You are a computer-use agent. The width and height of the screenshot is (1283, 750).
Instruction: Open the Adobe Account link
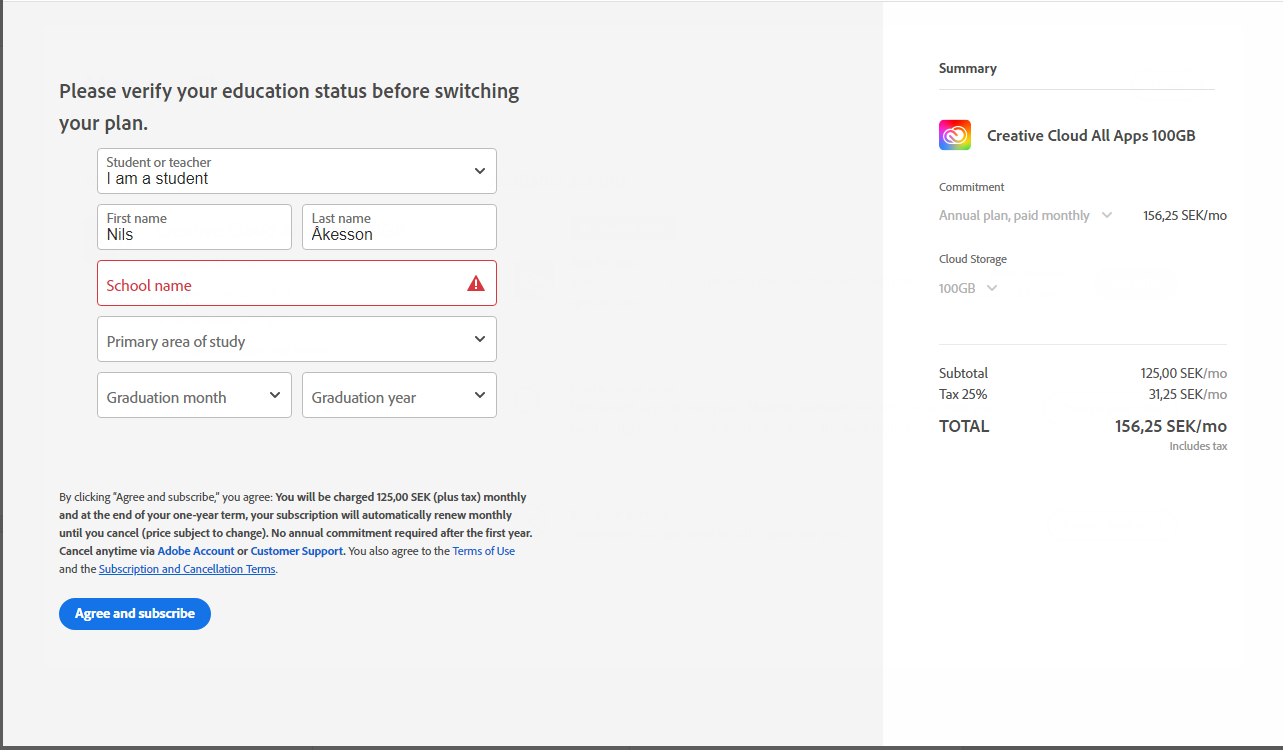click(196, 551)
